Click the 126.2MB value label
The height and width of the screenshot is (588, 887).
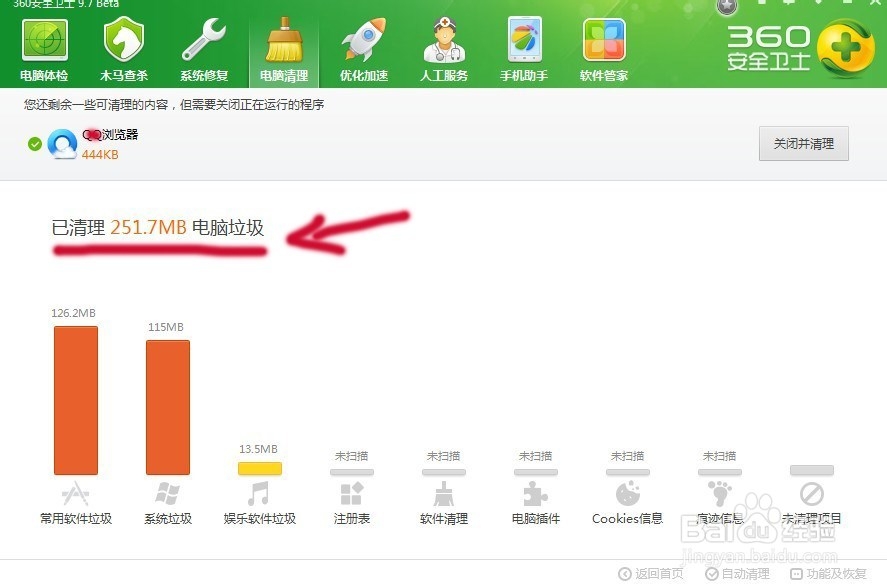click(74, 313)
